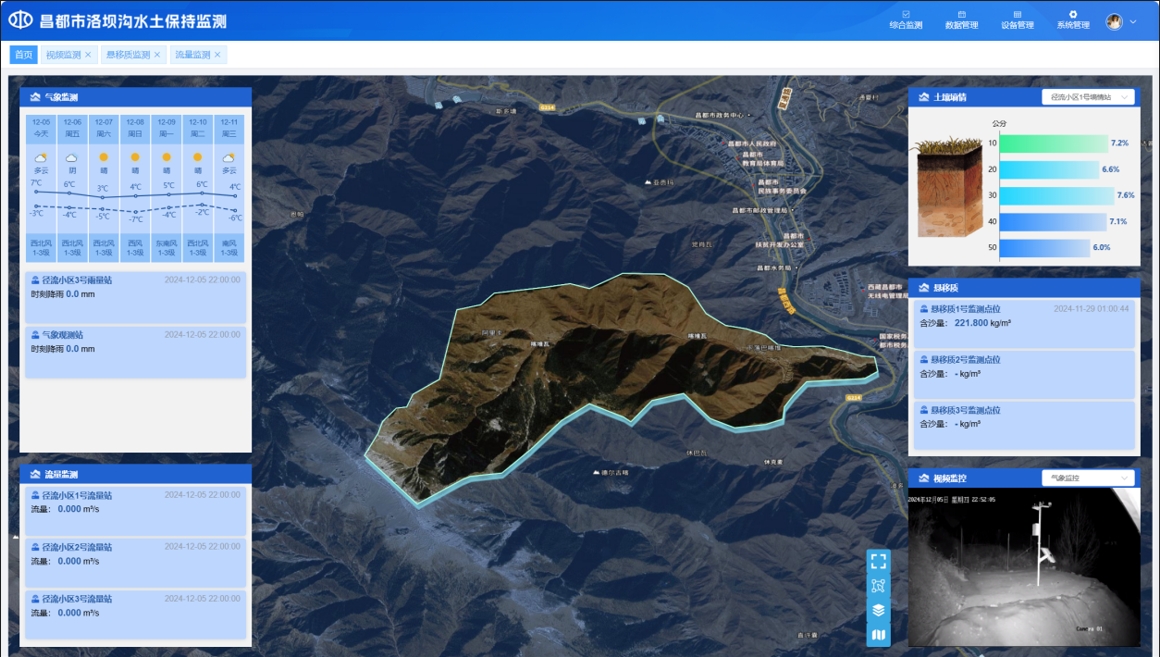The height and width of the screenshot is (657, 1160).
Task: Click the 径流小区3号流量站 station icon
Action: click(35, 599)
